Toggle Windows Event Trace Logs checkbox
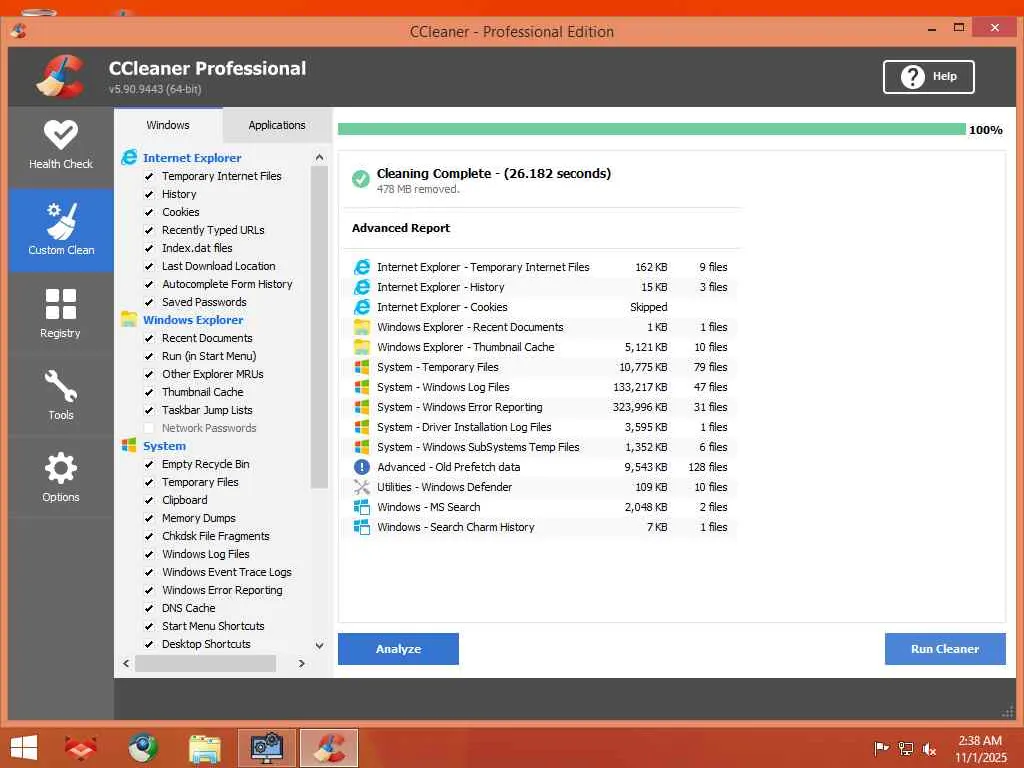 (x=149, y=572)
